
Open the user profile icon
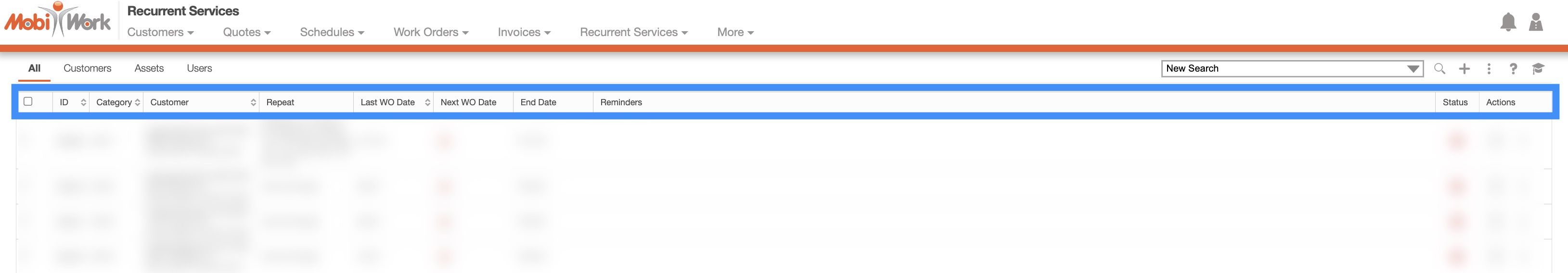1536,23
